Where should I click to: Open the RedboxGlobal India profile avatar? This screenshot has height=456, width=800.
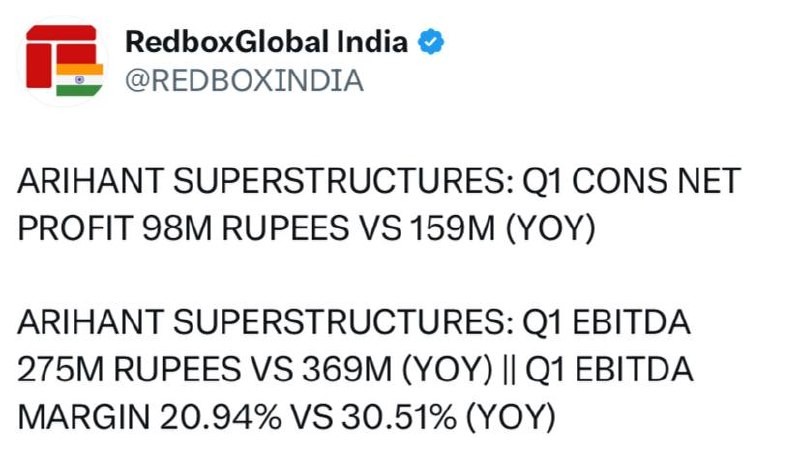[x=64, y=61]
